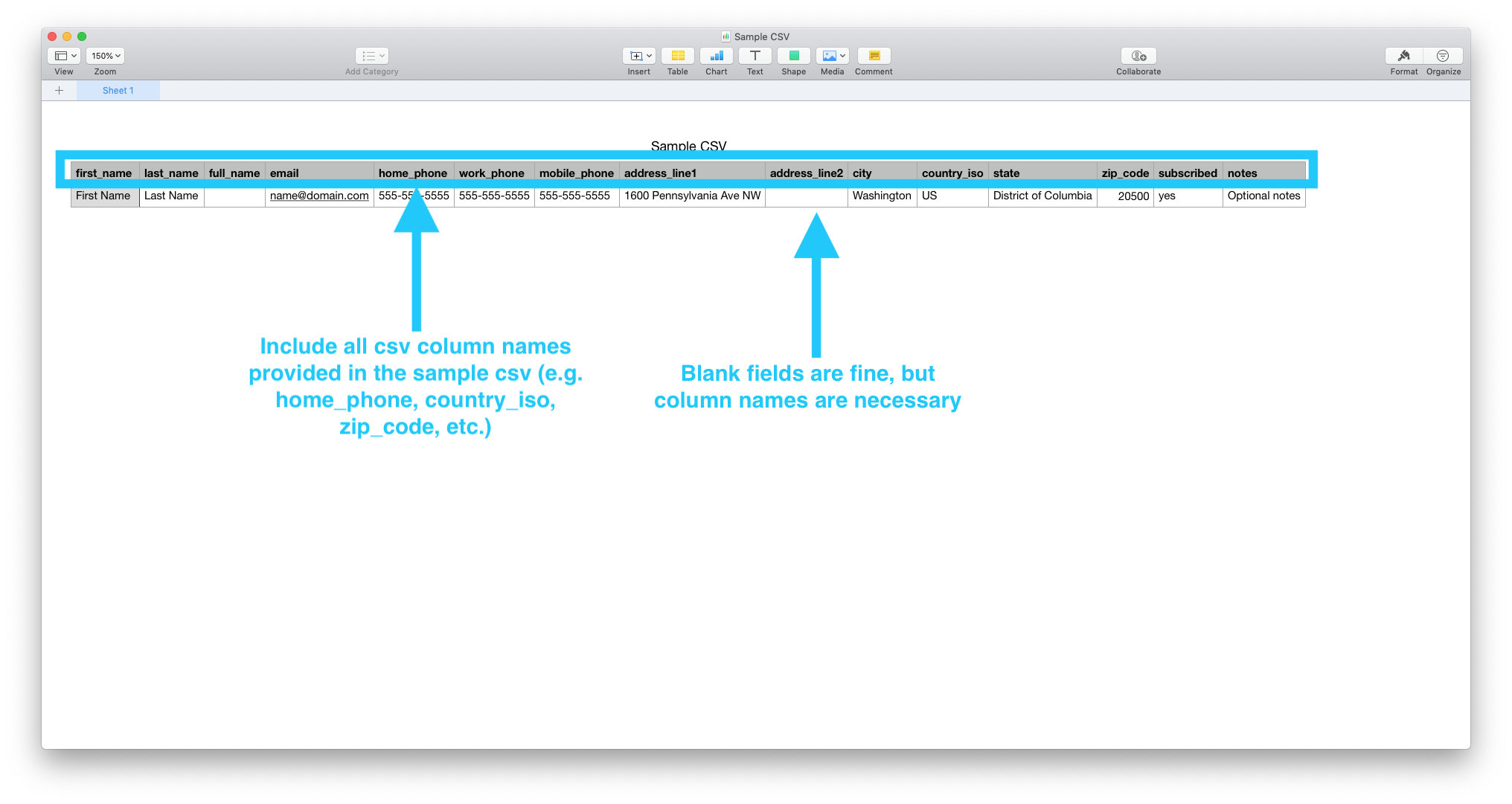Select the yes subscribed cell

(1188, 196)
